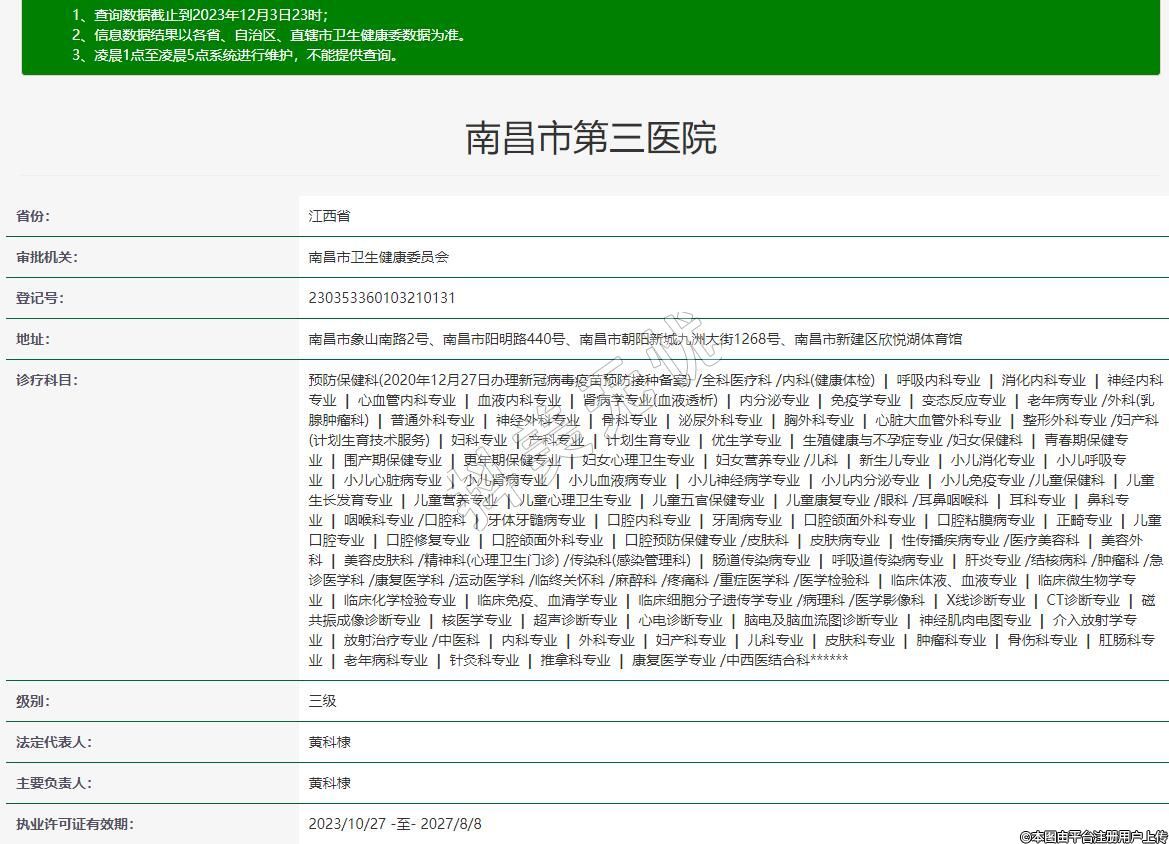Click notice stating data cutoff 2023年12月3日23时
1169x844 pixels.
point(201,15)
